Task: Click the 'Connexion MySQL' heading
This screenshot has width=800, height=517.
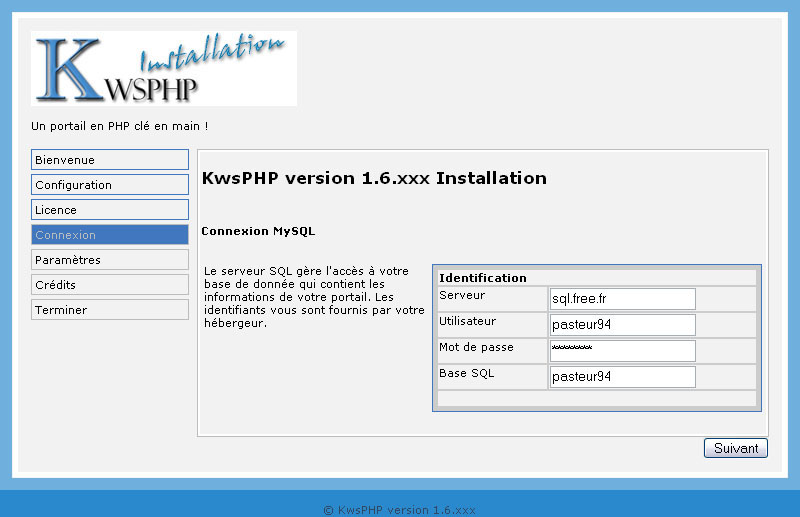Action: pyautogui.click(x=258, y=231)
